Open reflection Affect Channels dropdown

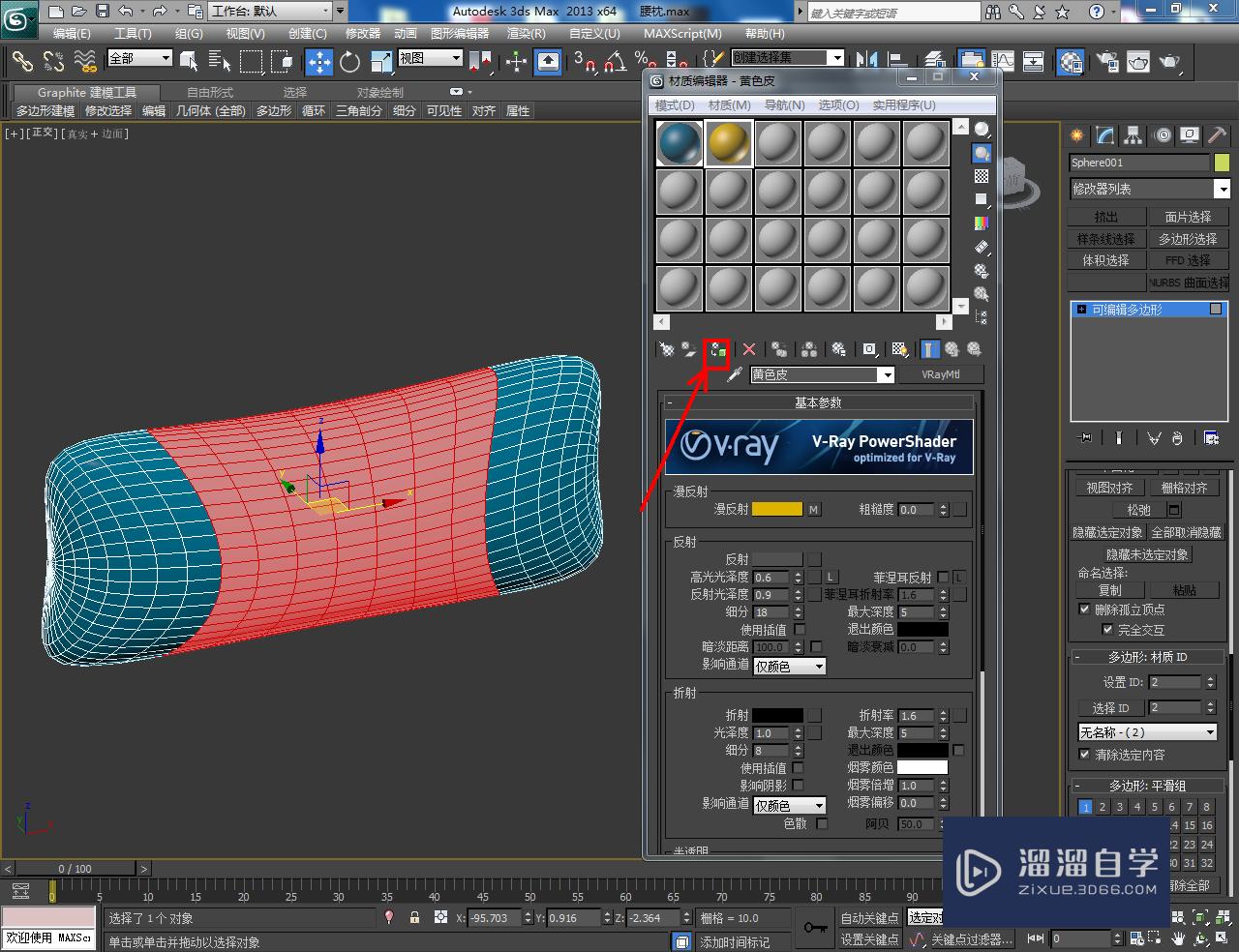[789, 666]
